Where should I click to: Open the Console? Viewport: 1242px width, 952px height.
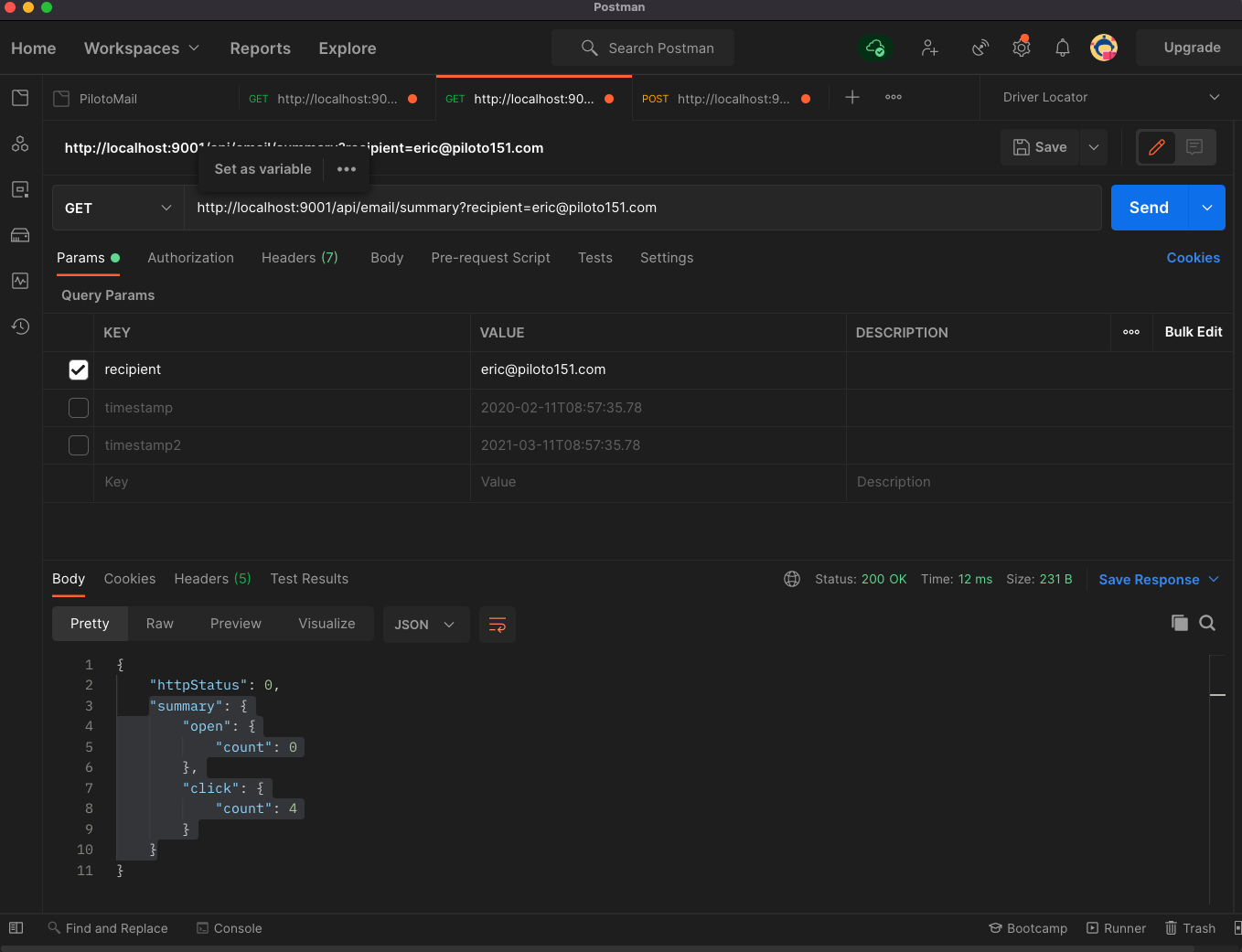coord(229,928)
